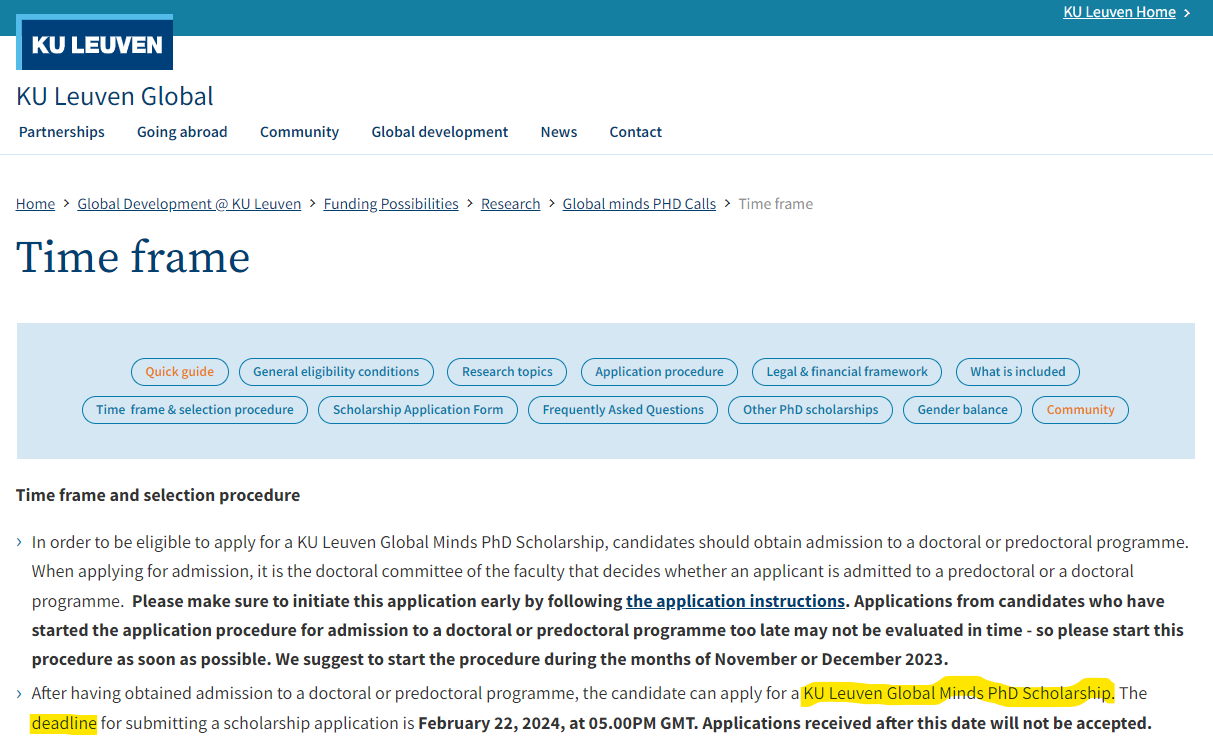This screenshot has height=748, width=1213.
Task: Open the KU Leuven Home link
Action: (1119, 12)
